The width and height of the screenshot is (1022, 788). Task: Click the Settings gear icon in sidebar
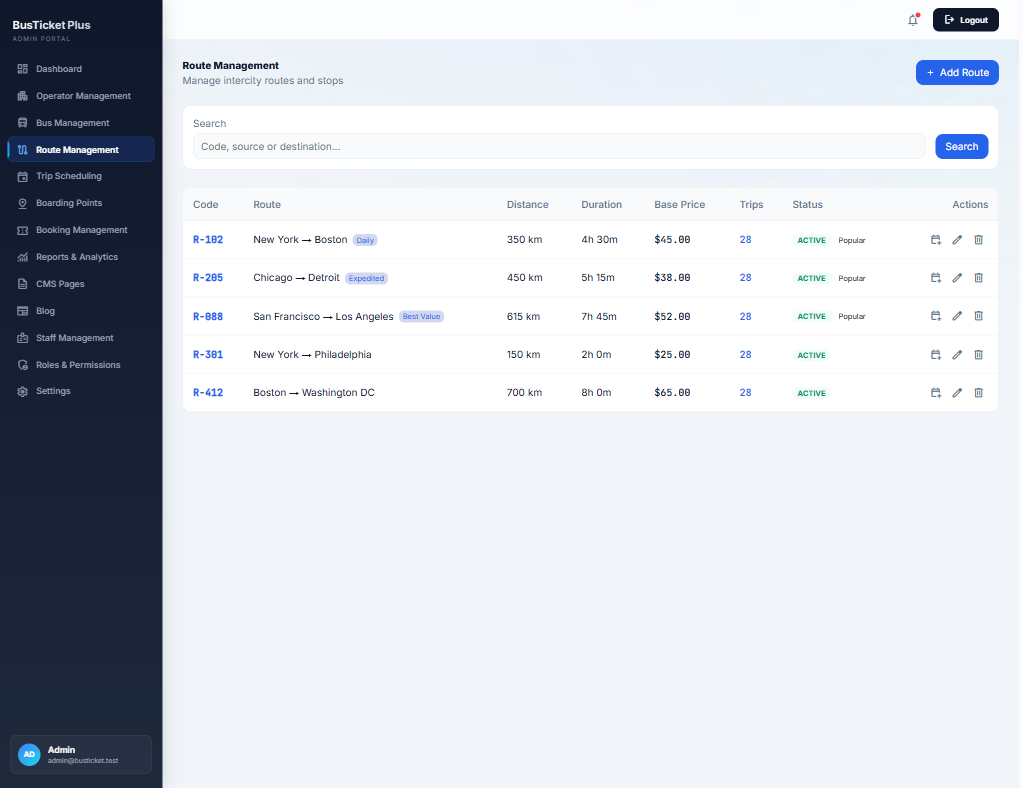coord(23,391)
